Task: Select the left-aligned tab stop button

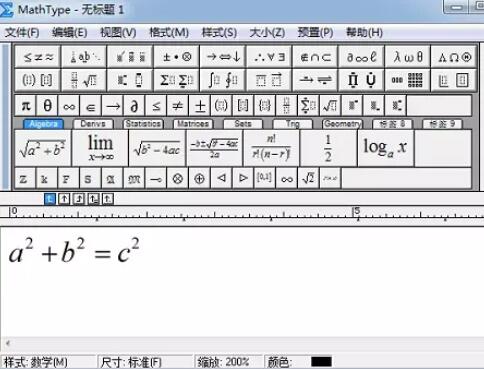Action: (x=50, y=199)
